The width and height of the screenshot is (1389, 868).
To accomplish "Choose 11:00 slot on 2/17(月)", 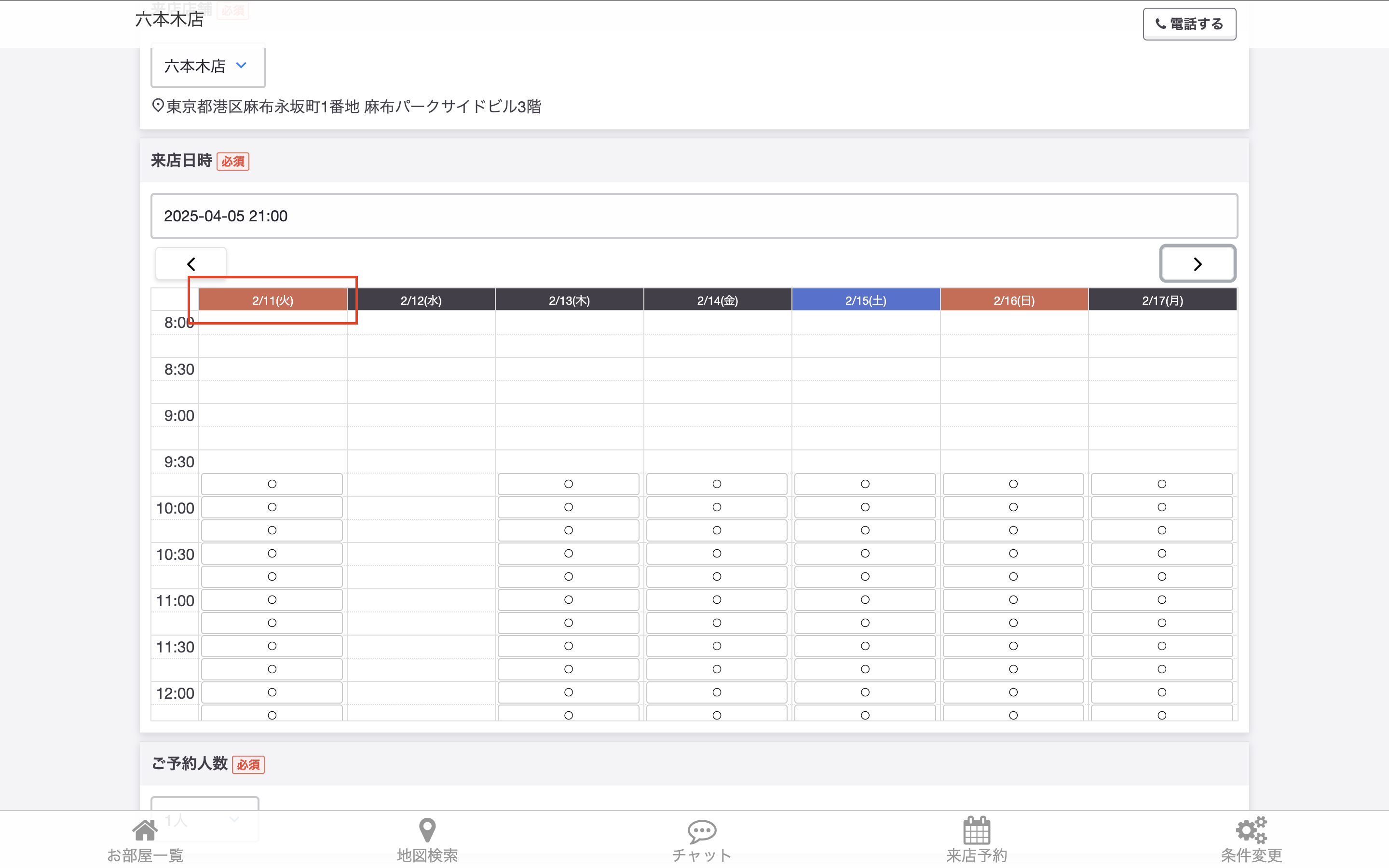I will click(x=1162, y=600).
